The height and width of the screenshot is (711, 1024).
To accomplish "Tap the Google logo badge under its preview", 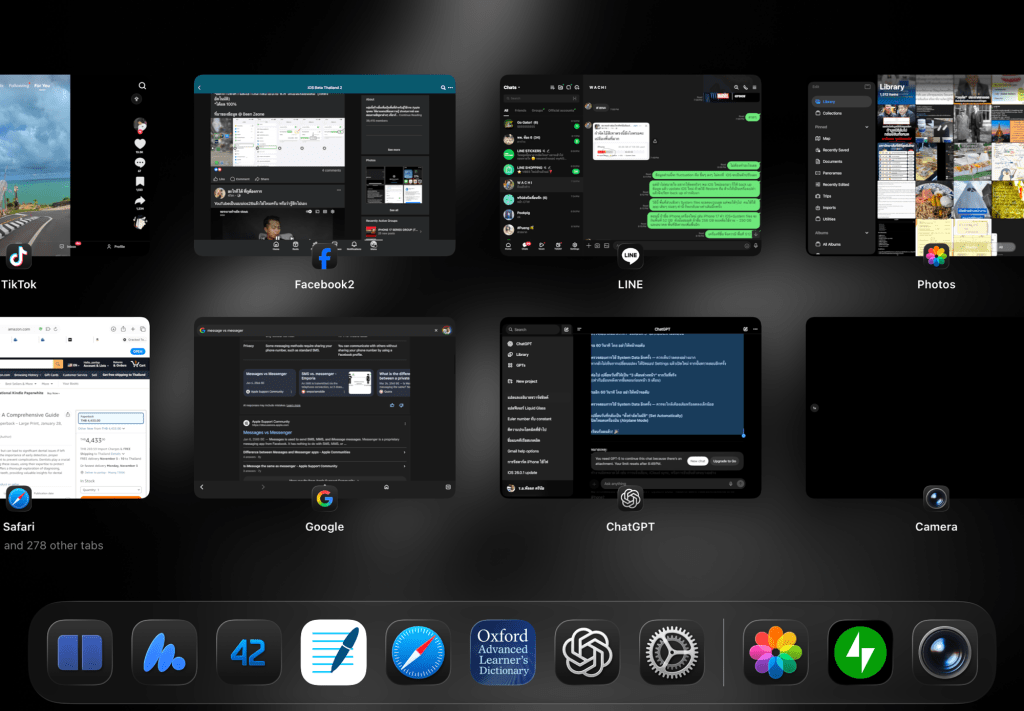I will click(x=324, y=498).
